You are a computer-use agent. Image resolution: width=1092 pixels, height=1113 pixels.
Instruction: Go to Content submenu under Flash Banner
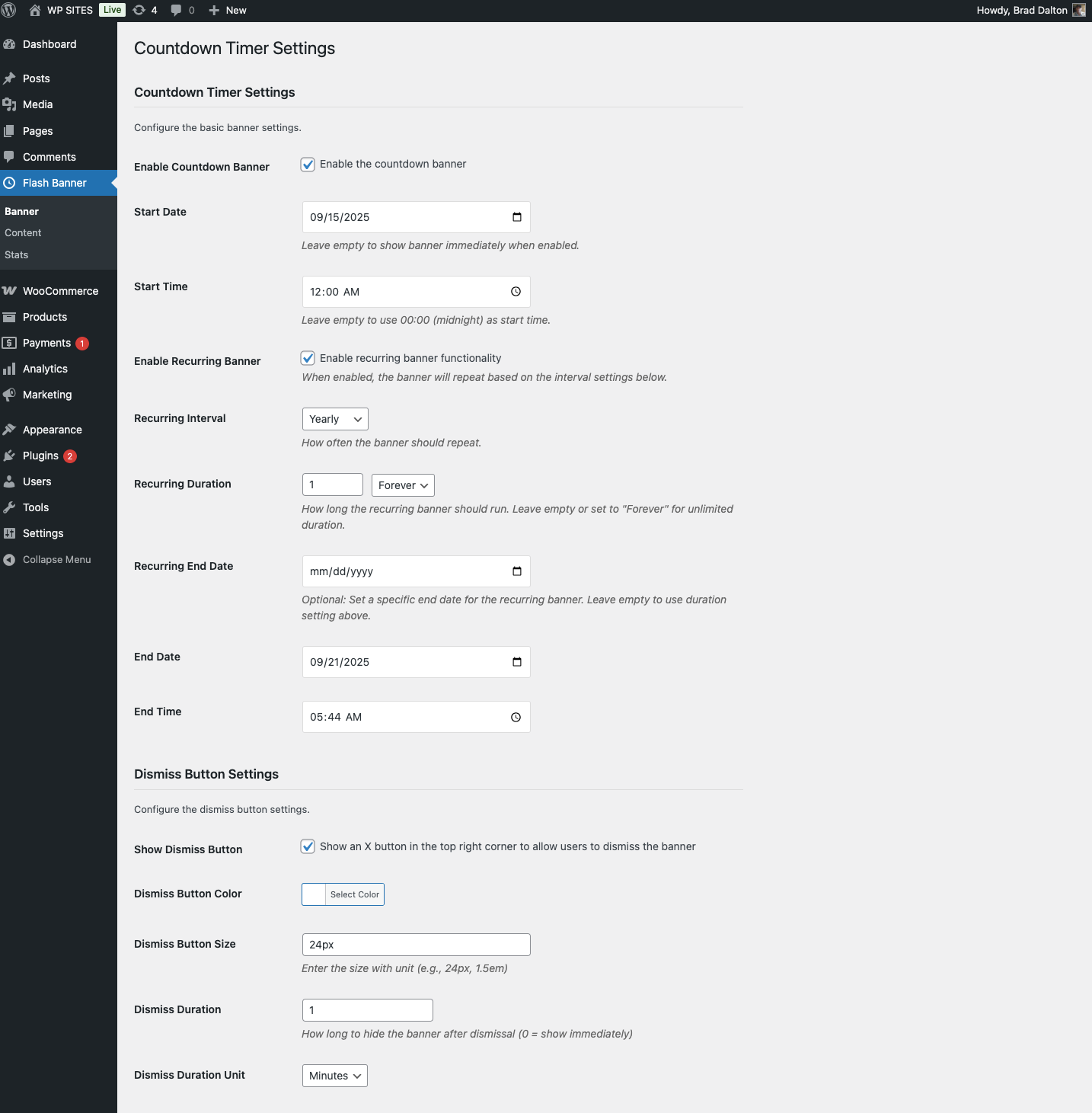pos(23,233)
